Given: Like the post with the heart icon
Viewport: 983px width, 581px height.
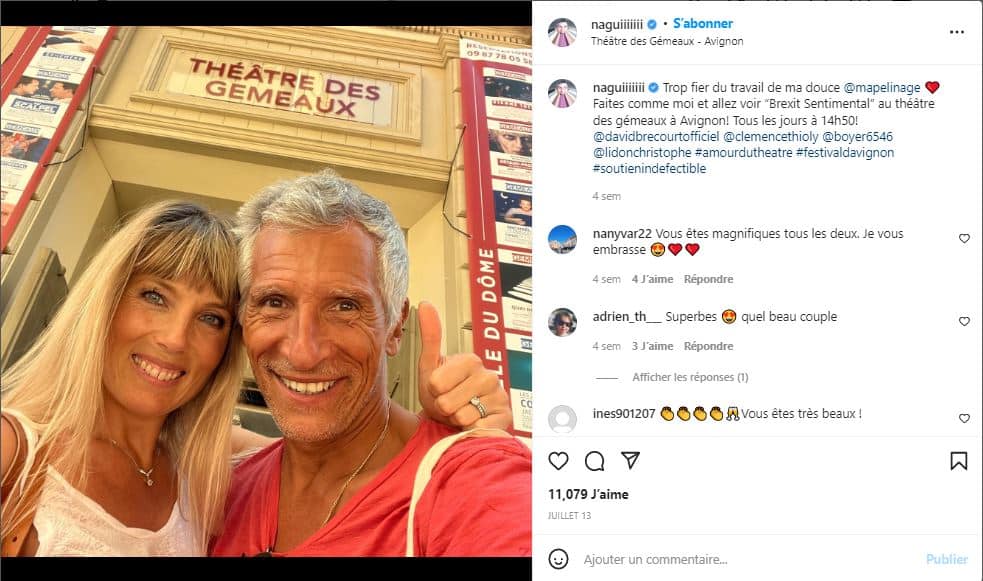Looking at the screenshot, I should click(558, 461).
